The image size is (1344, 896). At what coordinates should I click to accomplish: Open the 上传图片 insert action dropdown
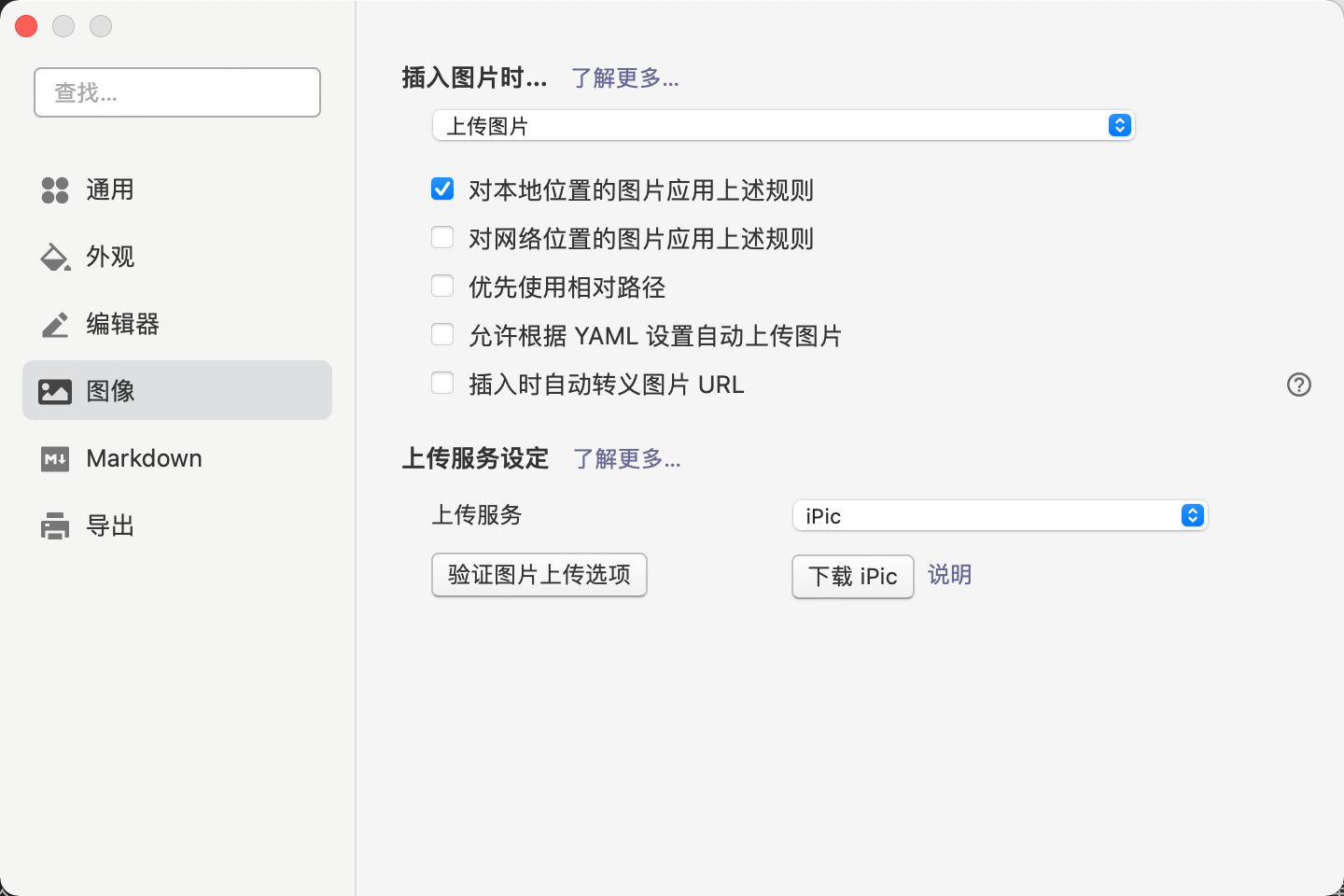point(783,126)
